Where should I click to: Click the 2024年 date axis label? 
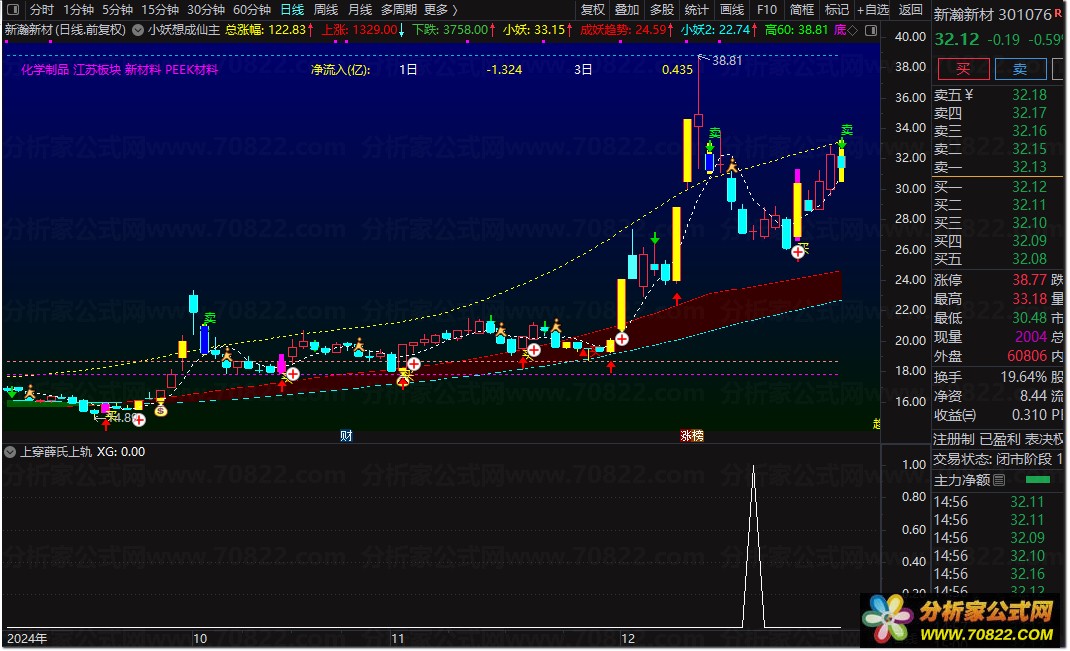pos(27,639)
